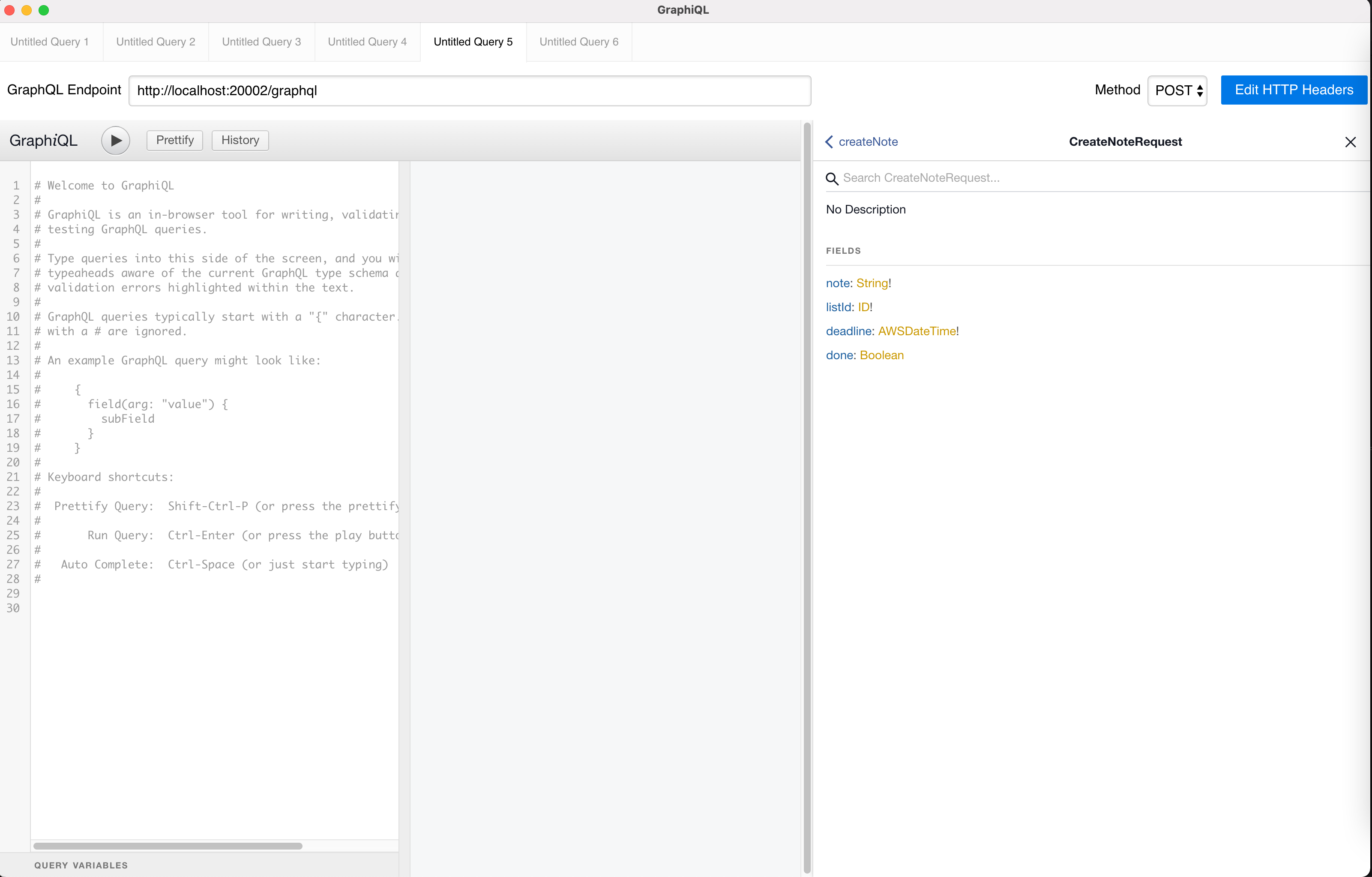
Task: Open the History panel
Action: pyautogui.click(x=240, y=140)
